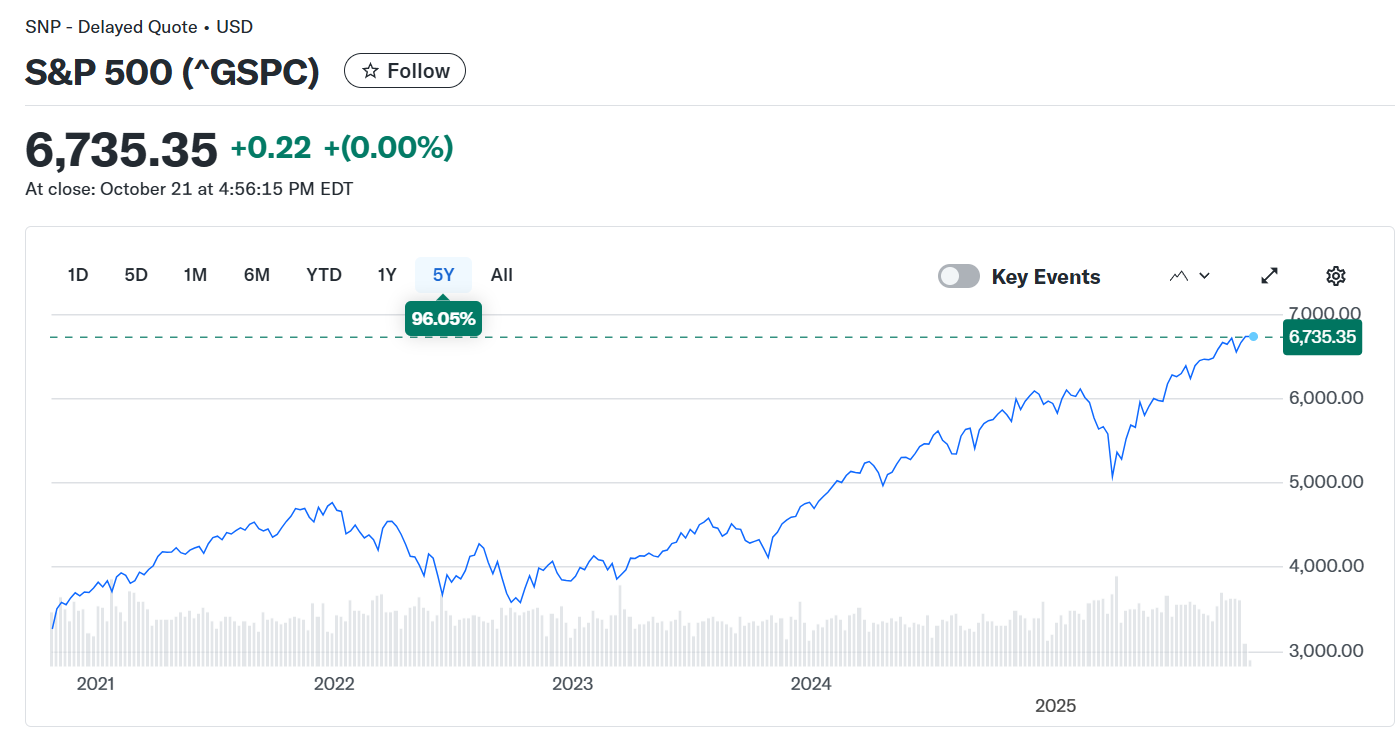Select the YTD time range

324,275
